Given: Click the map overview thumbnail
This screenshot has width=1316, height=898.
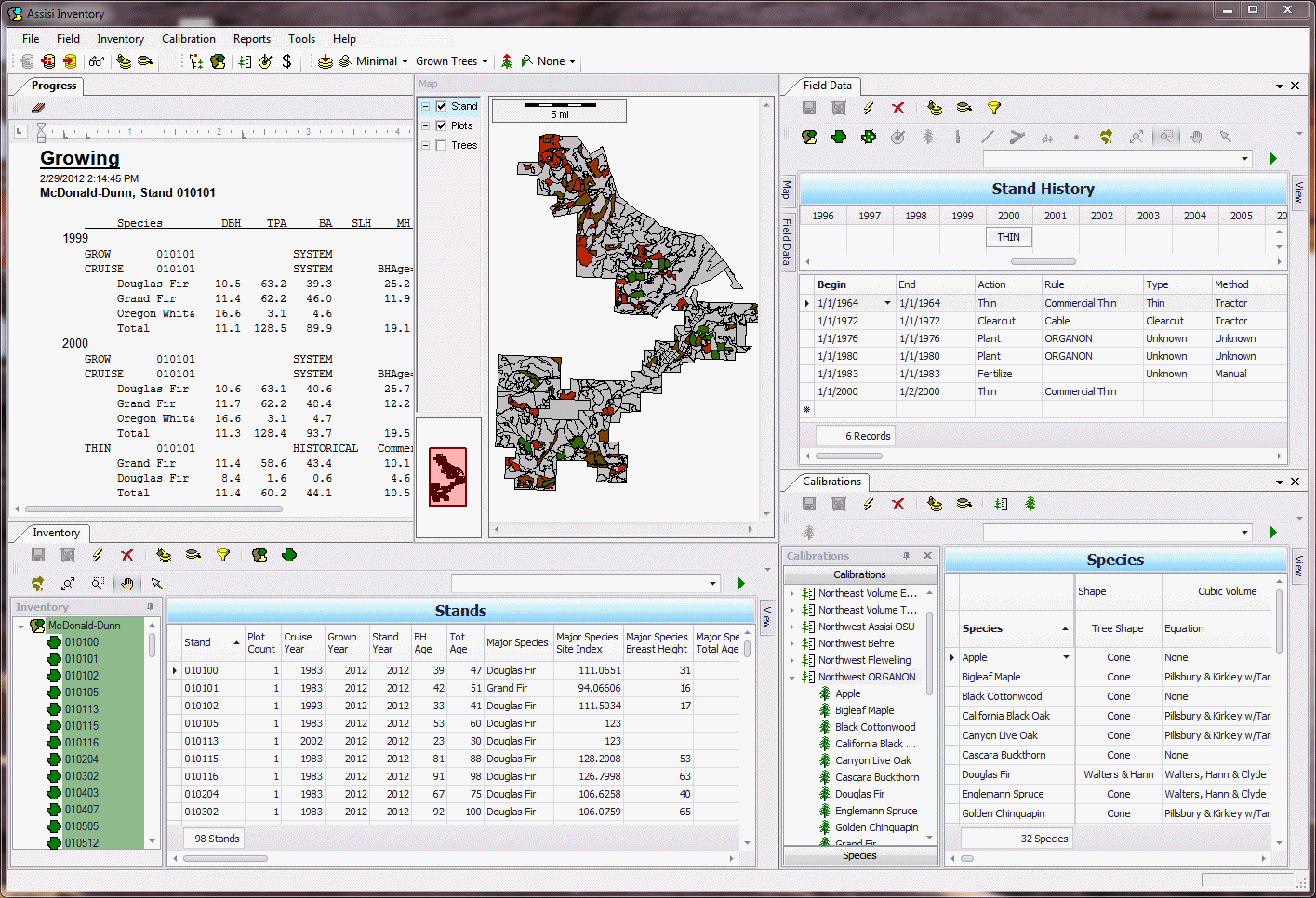Looking at the screenshot, I should [447, 477].
